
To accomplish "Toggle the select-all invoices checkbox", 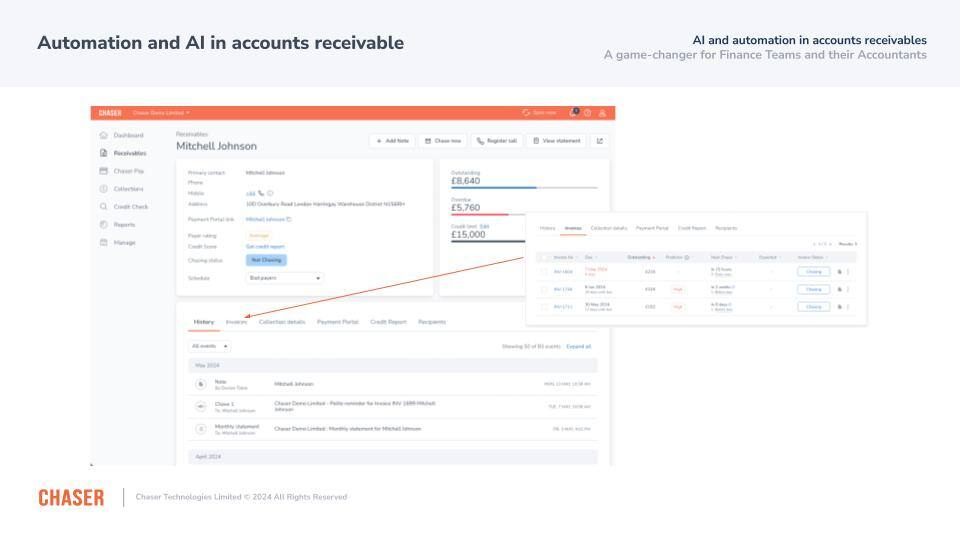I will click(x=544, y=258).
